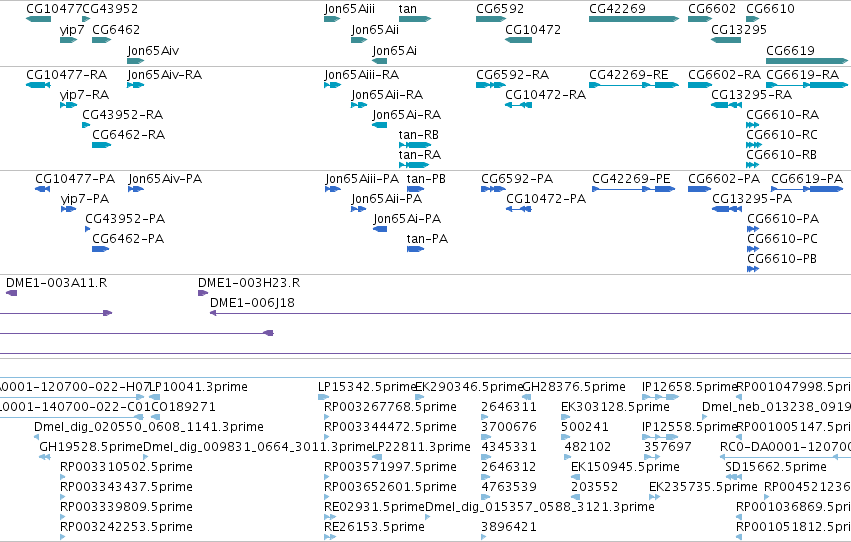Select the CG13295-RA transcript label
Screen dimensions: 851x542
tap(752, 94)
